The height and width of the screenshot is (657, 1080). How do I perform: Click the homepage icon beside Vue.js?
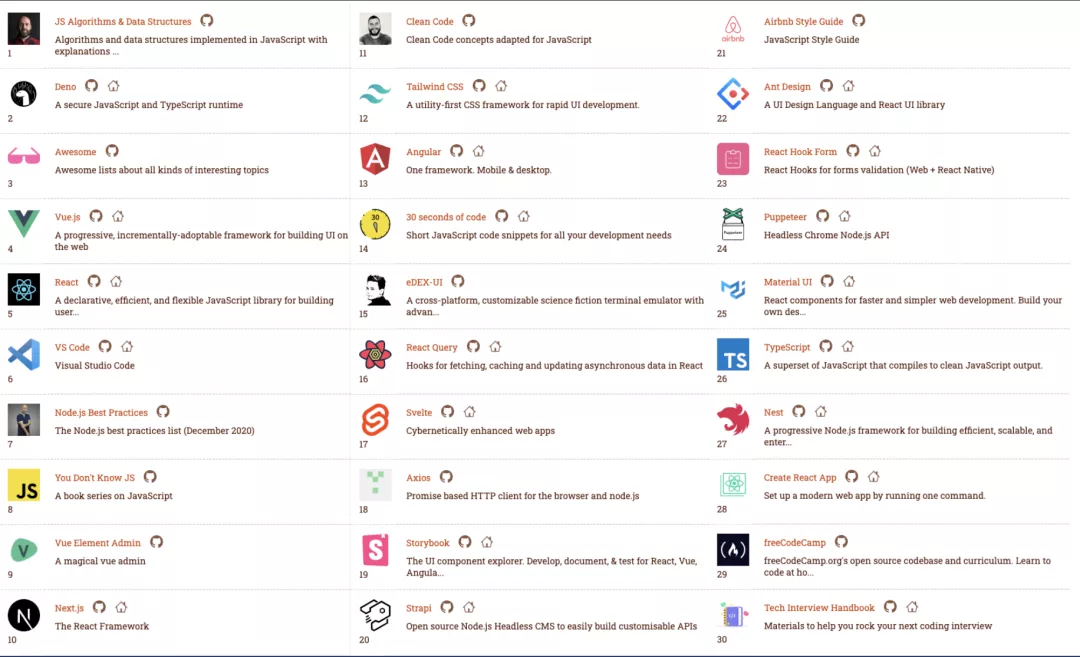coord(118,216)
